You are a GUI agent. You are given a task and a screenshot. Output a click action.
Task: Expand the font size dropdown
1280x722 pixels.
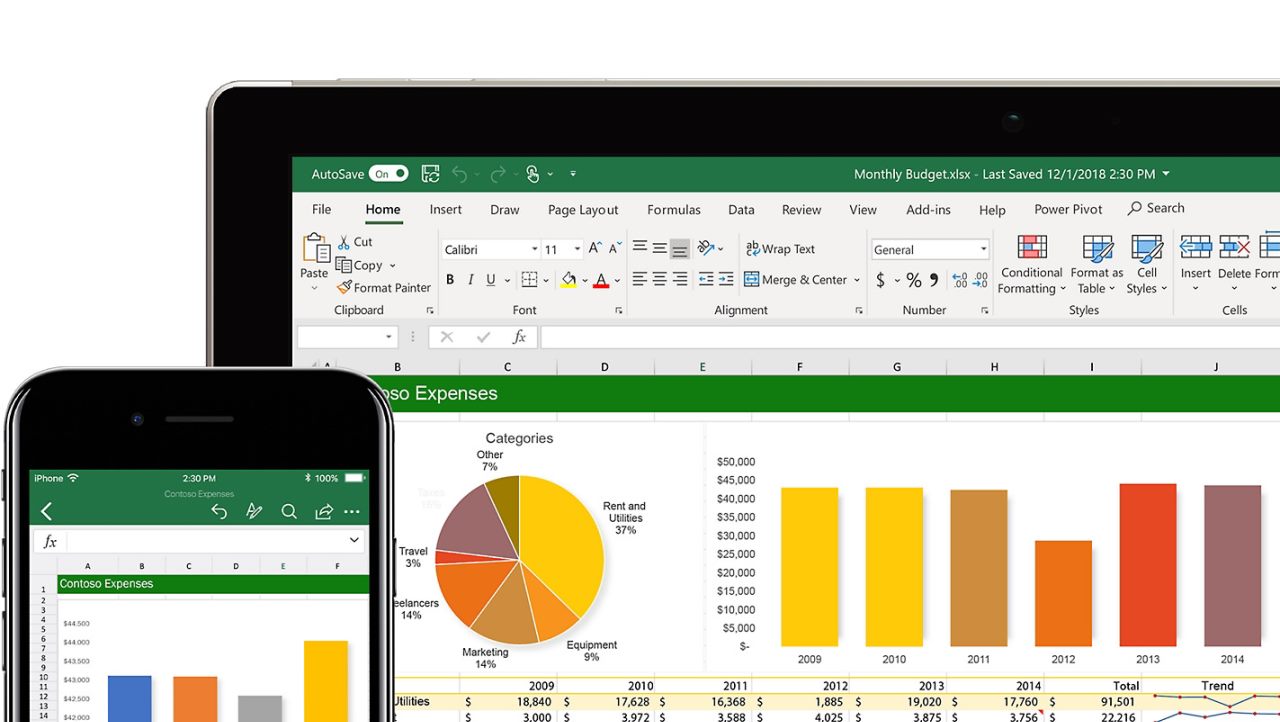point(576,248)
